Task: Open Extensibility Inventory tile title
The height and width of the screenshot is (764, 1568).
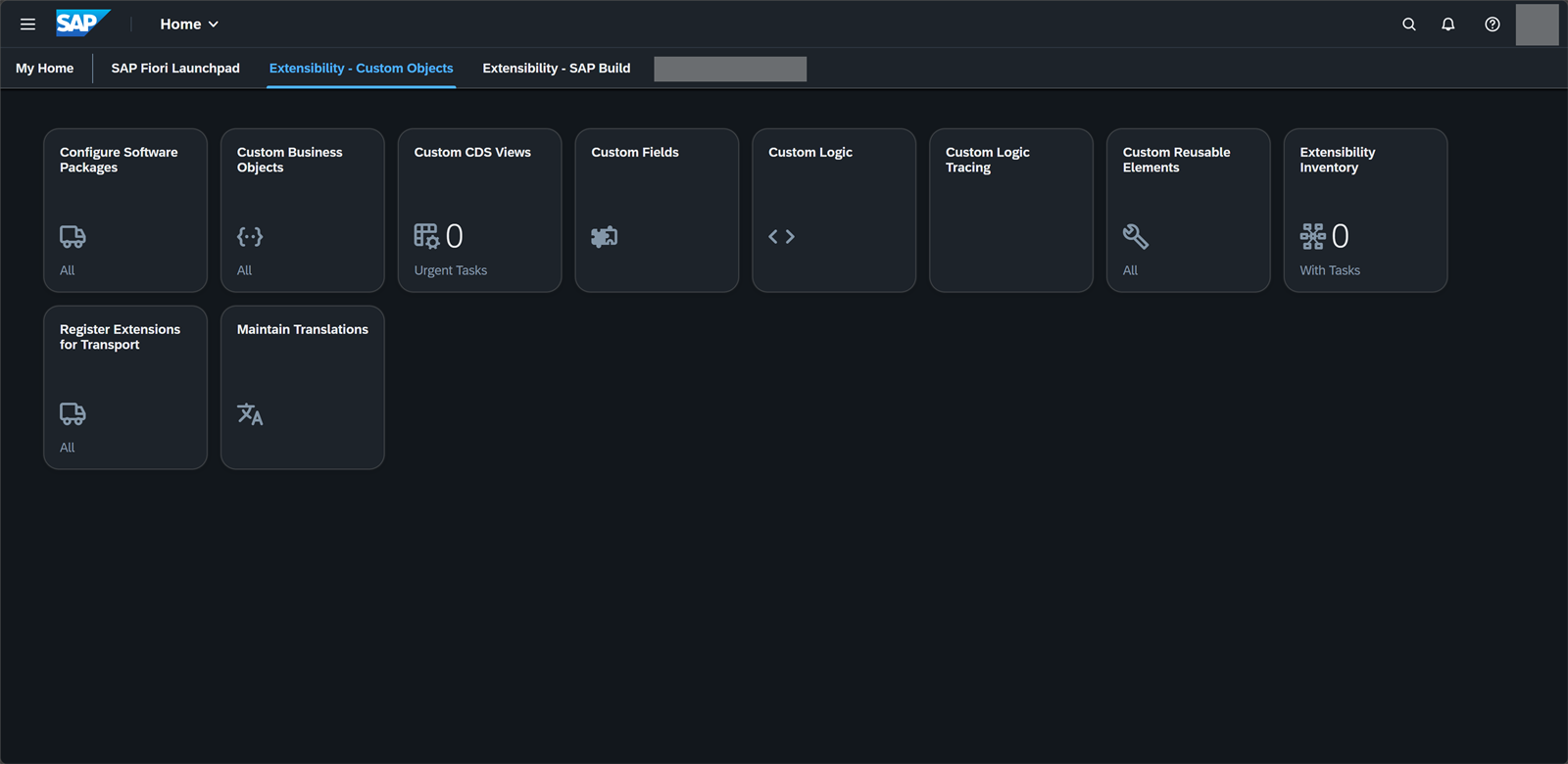Action: click(x=1337, y=160)
